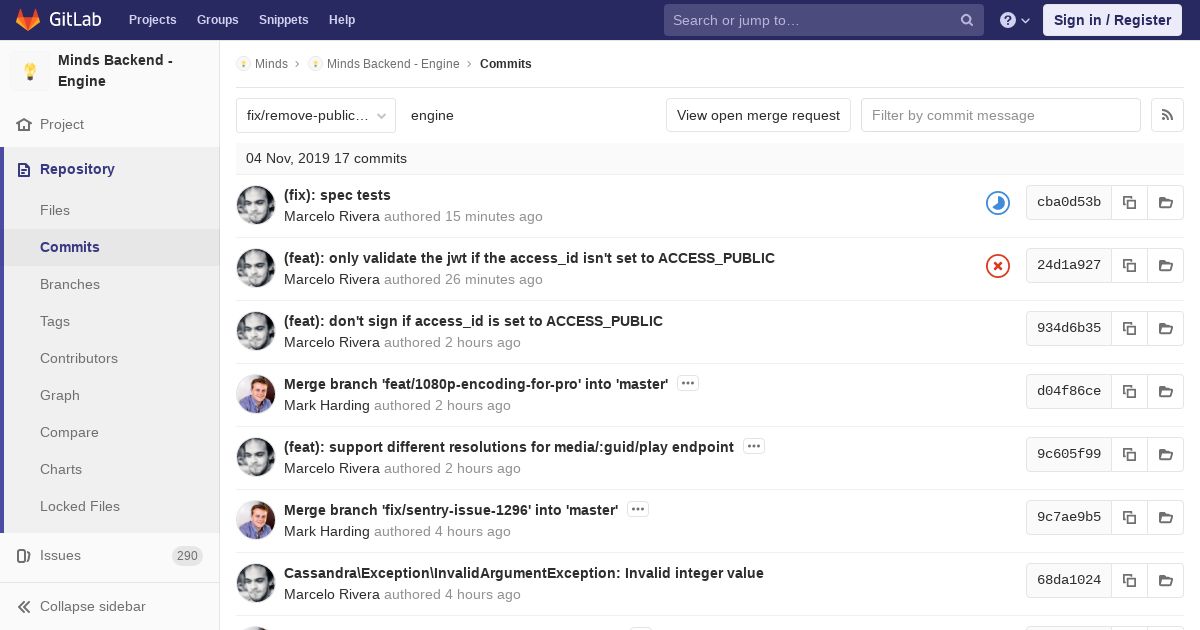Expand sentry-issue-1296 merge commit description
Screen dimensions: 1200x630
pos(638,509)
